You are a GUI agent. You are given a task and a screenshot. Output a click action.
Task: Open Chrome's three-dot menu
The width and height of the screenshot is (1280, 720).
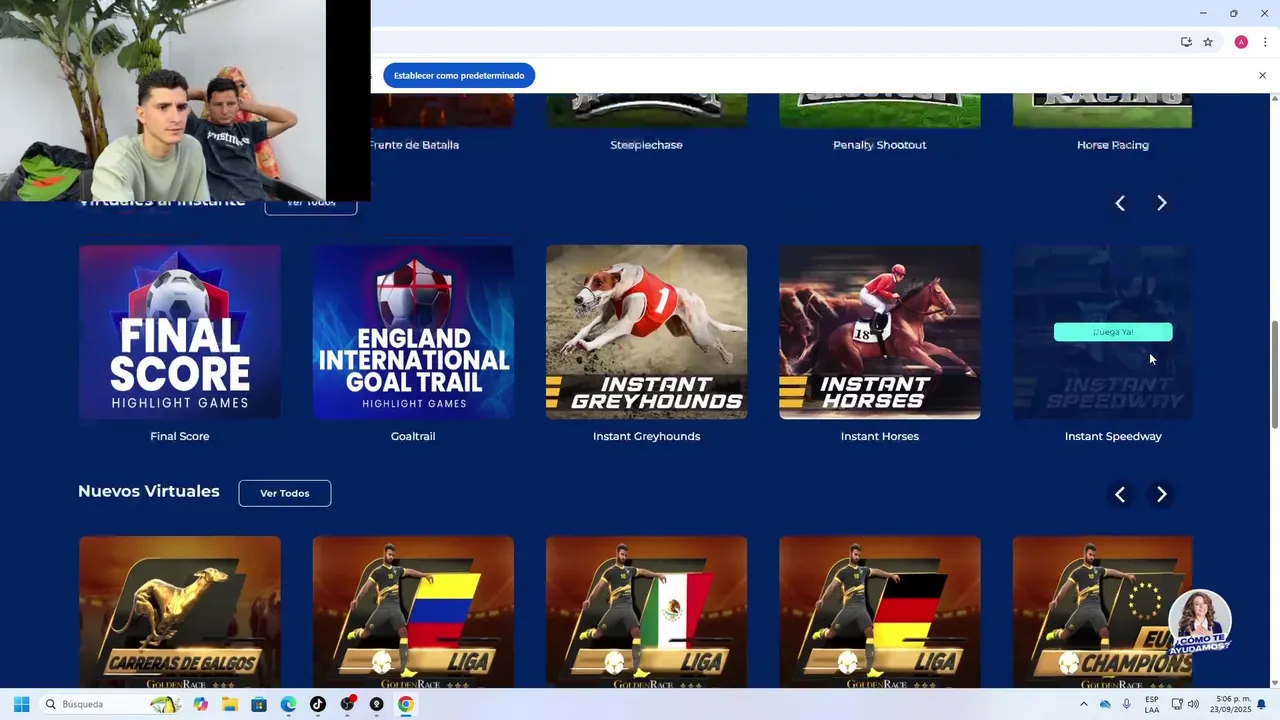(x=1265, y=42)
